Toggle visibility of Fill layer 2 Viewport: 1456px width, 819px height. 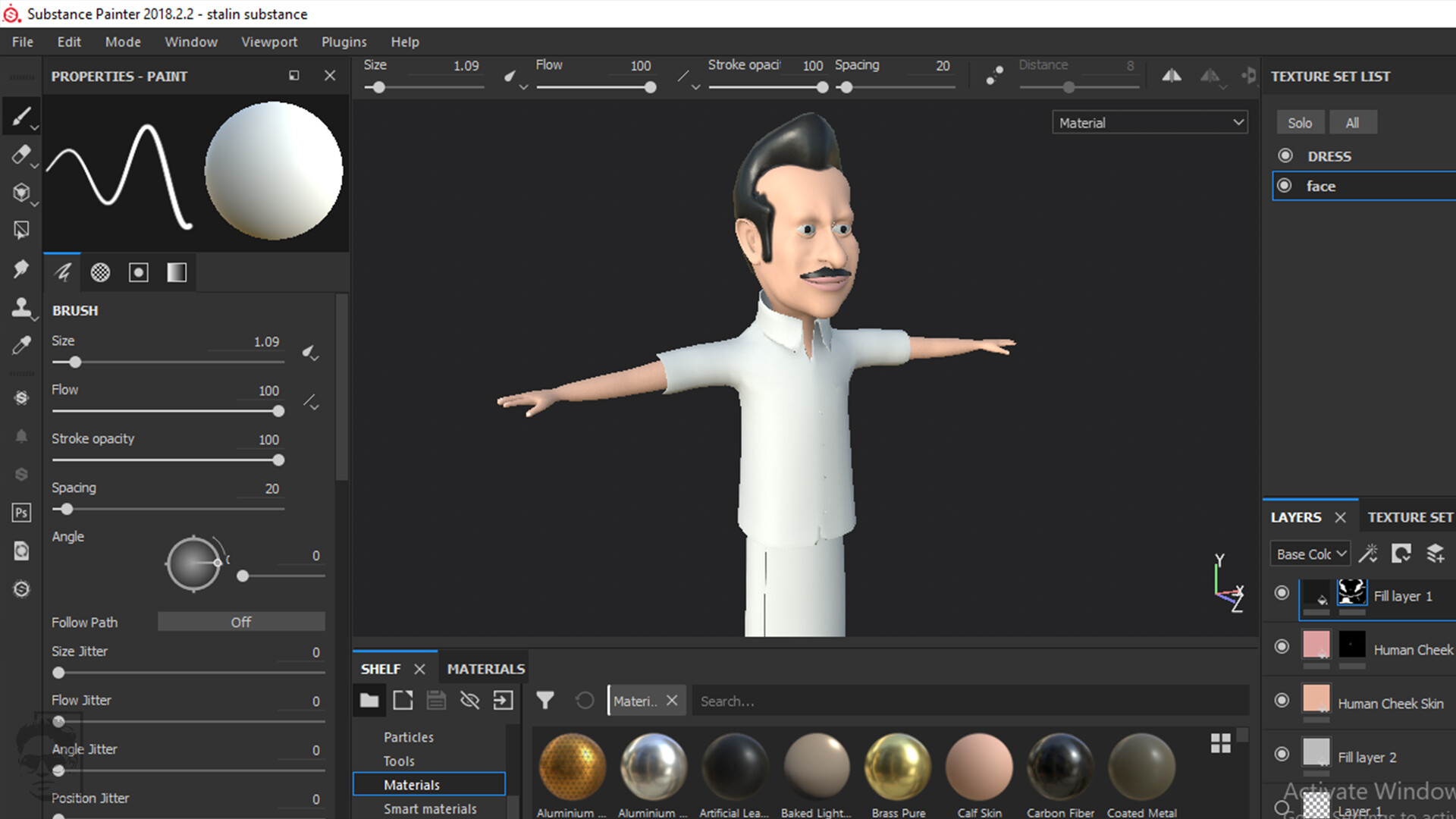click(x=1282, y=755)
